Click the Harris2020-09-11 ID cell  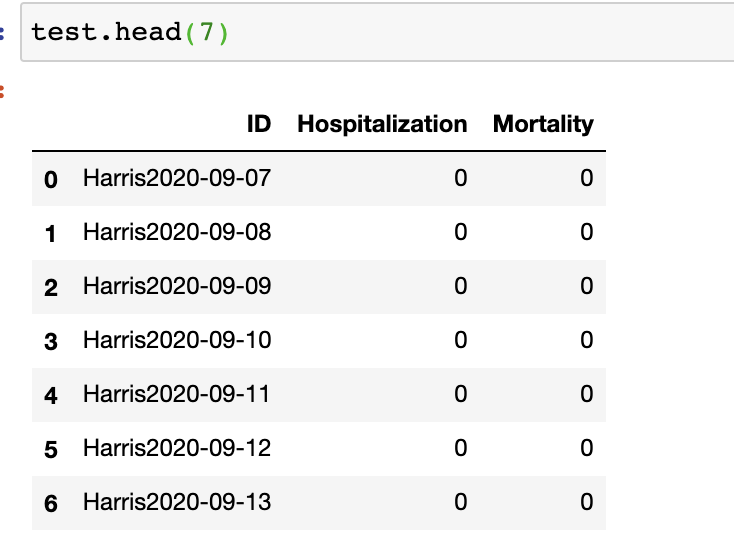177,394
